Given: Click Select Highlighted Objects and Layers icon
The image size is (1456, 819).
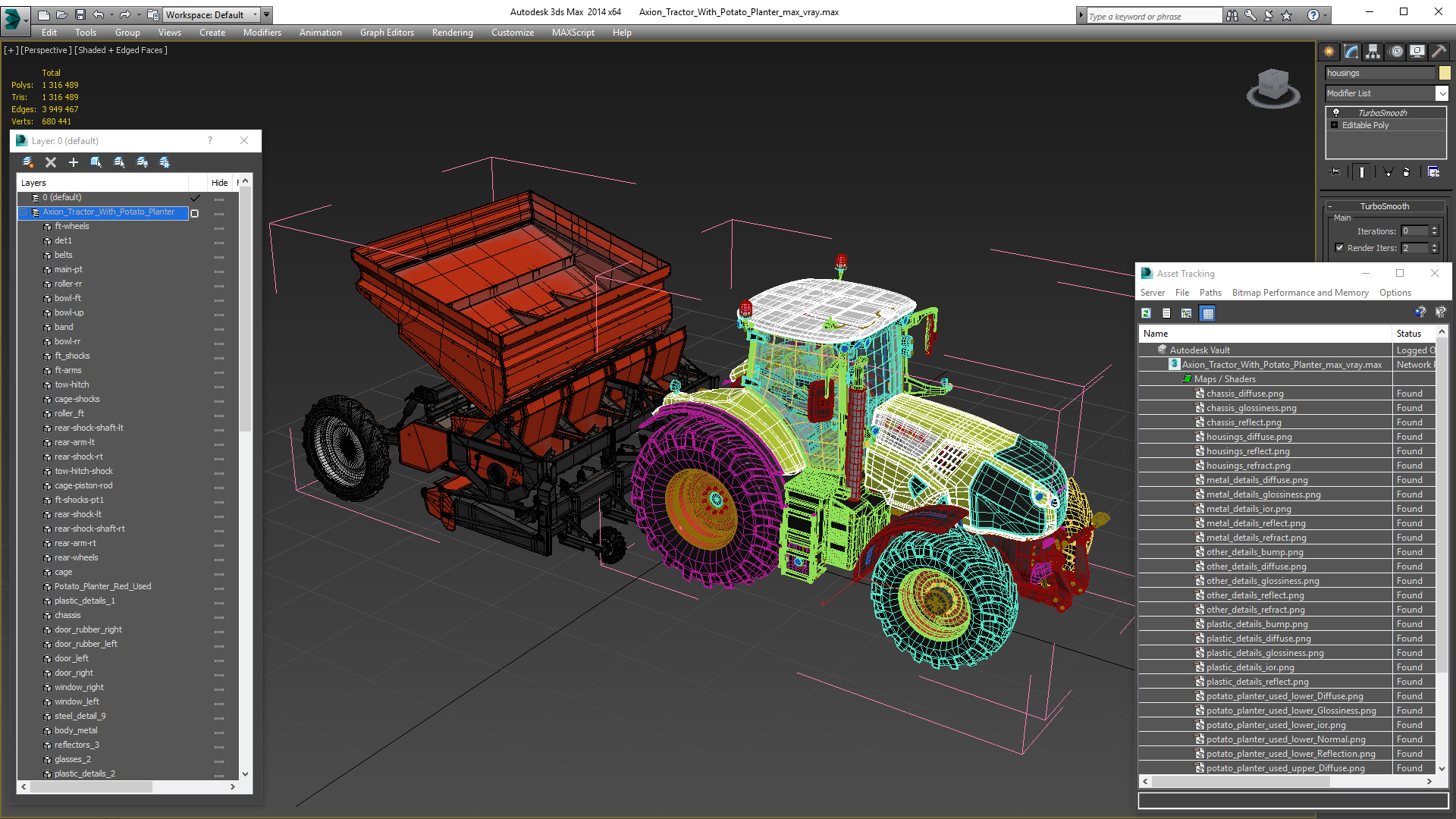Looking at the screenshot, I should [96, 162].
